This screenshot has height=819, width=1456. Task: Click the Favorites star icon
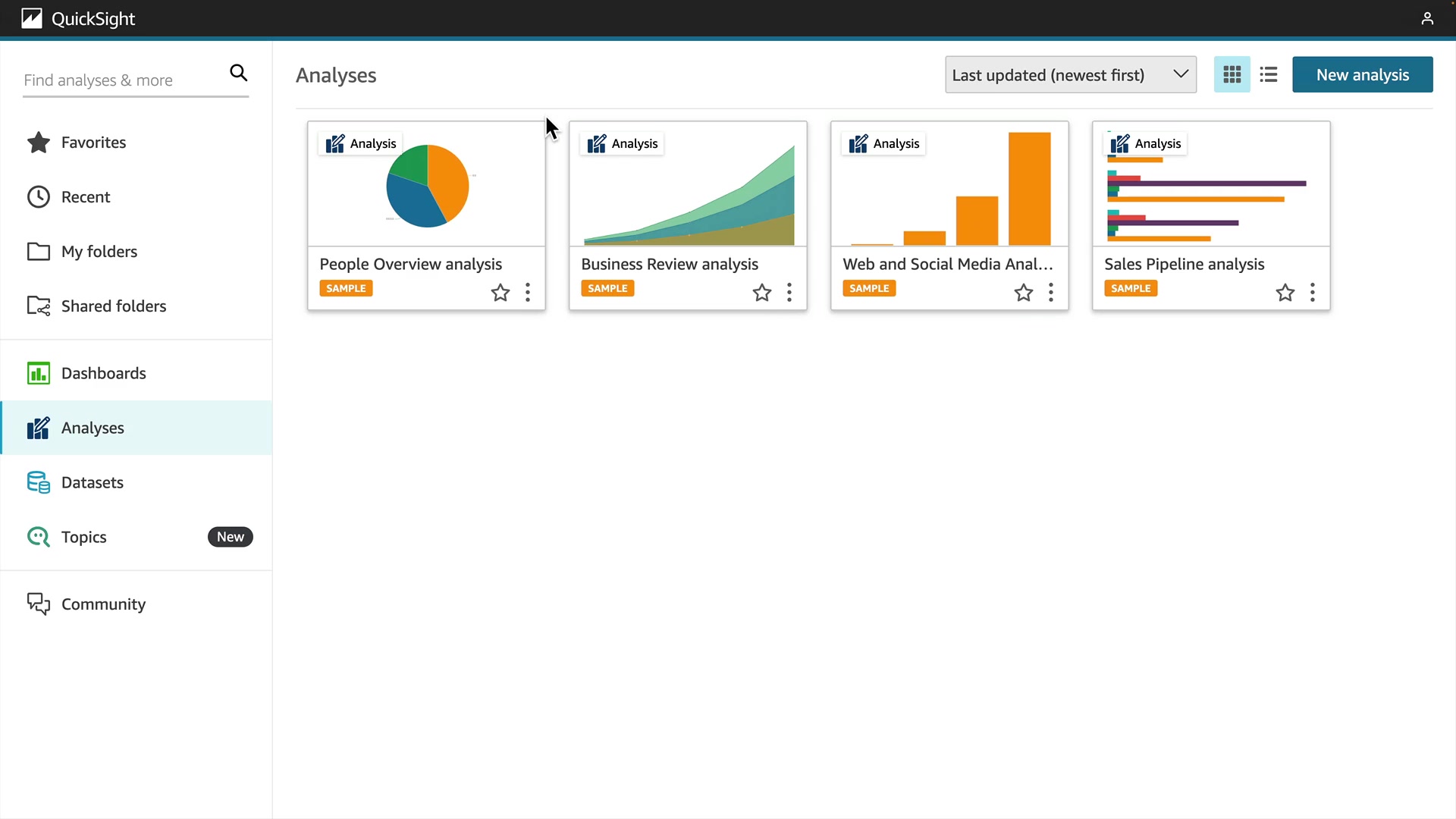tap(38, 143)
